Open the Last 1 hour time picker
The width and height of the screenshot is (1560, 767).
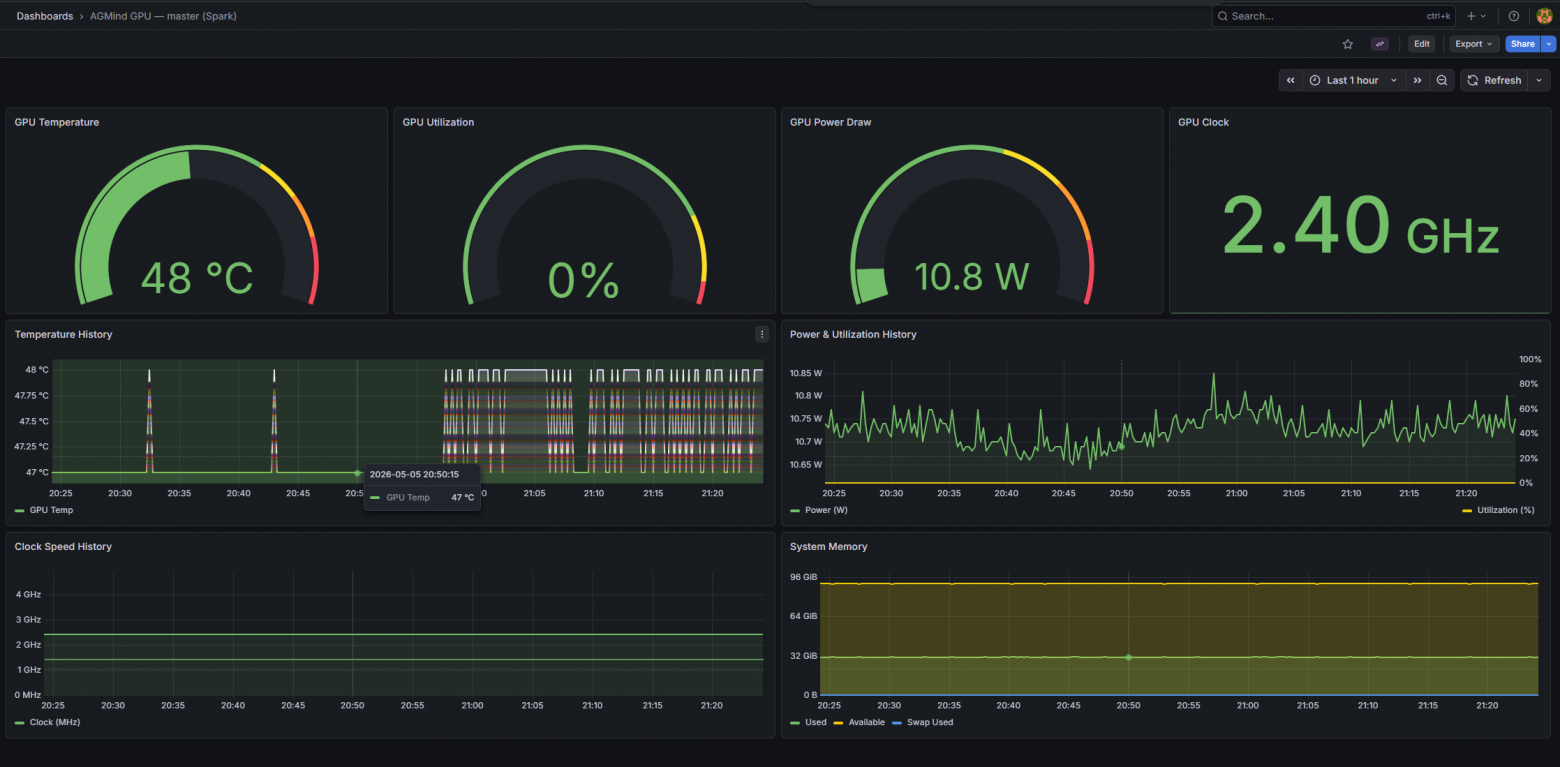pos(1353,80)
